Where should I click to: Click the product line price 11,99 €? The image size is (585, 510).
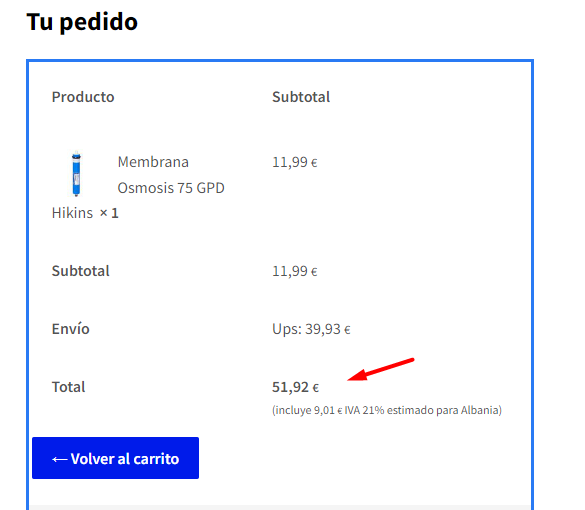(x=295, y=162)
